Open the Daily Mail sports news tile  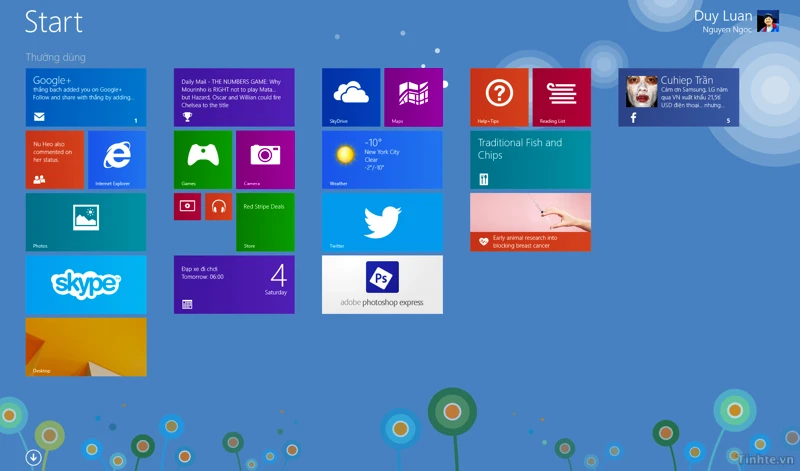pos(234,97)
